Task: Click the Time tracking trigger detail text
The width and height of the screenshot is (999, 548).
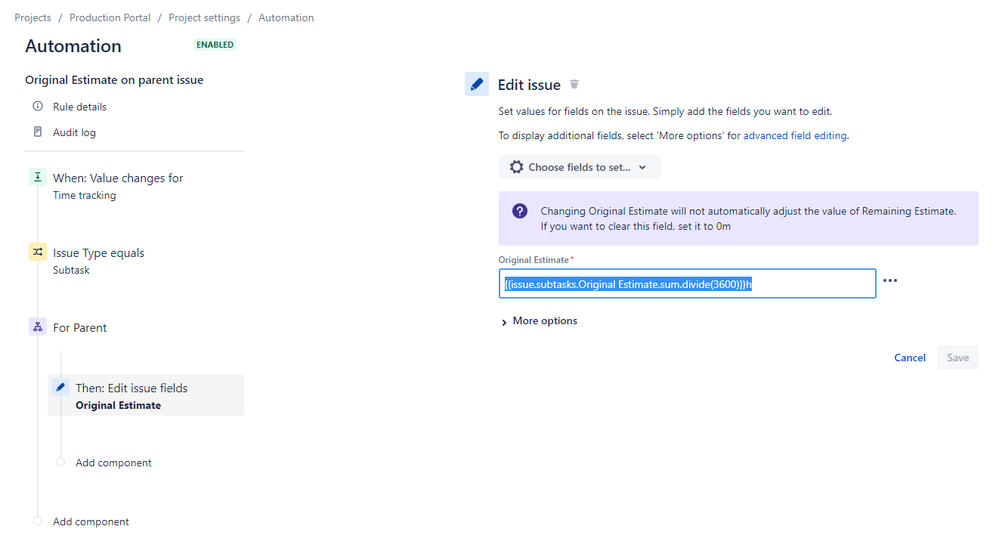Action: 84,195
